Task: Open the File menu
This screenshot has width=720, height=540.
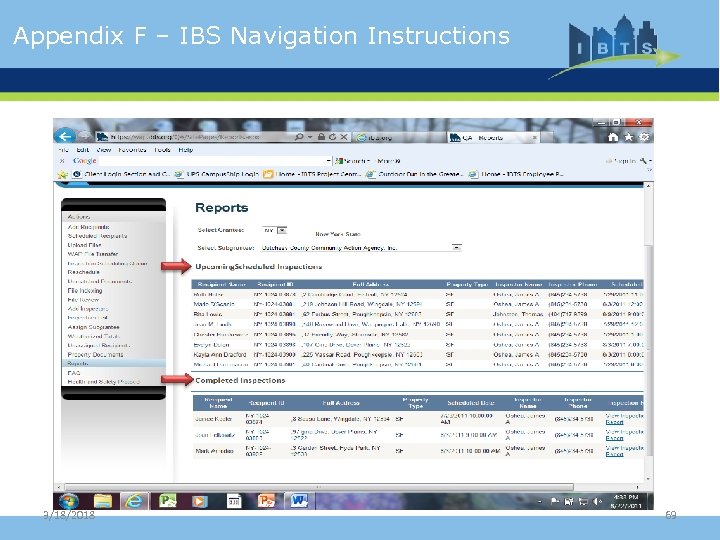Action: (x=63, y=150)
